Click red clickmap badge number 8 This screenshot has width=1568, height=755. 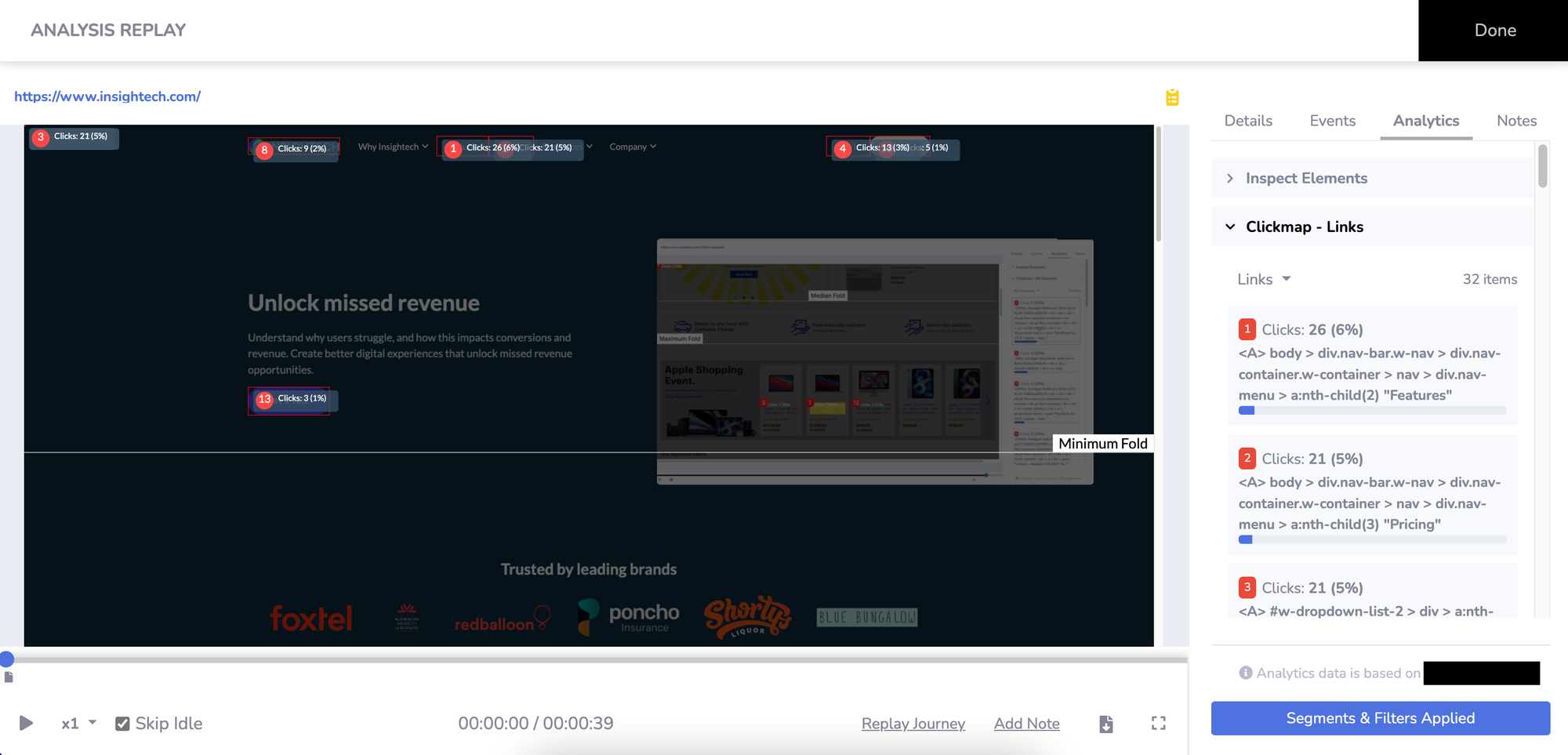coord(265,150)
